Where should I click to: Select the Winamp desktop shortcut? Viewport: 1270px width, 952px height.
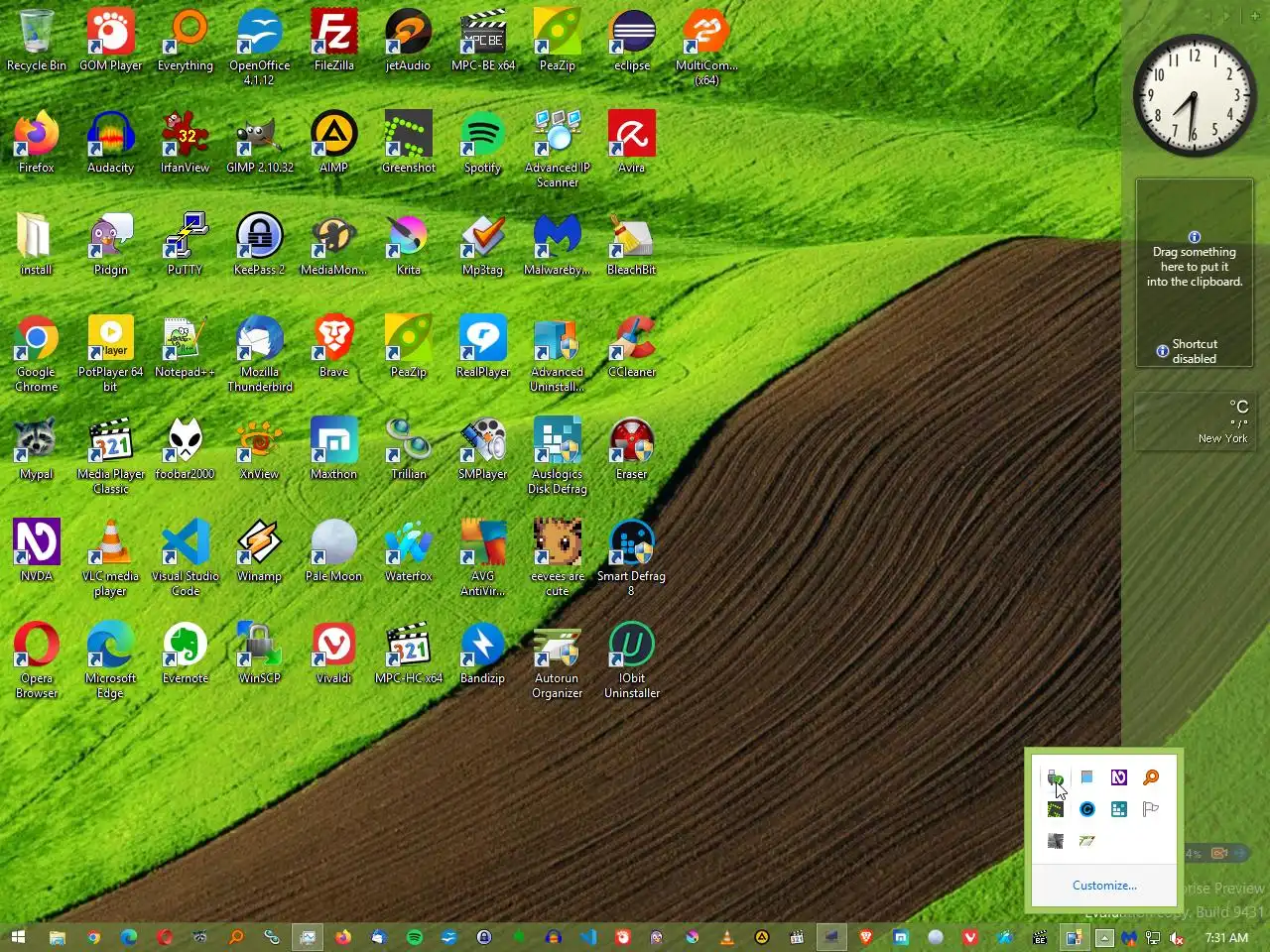tap(260, 551)
